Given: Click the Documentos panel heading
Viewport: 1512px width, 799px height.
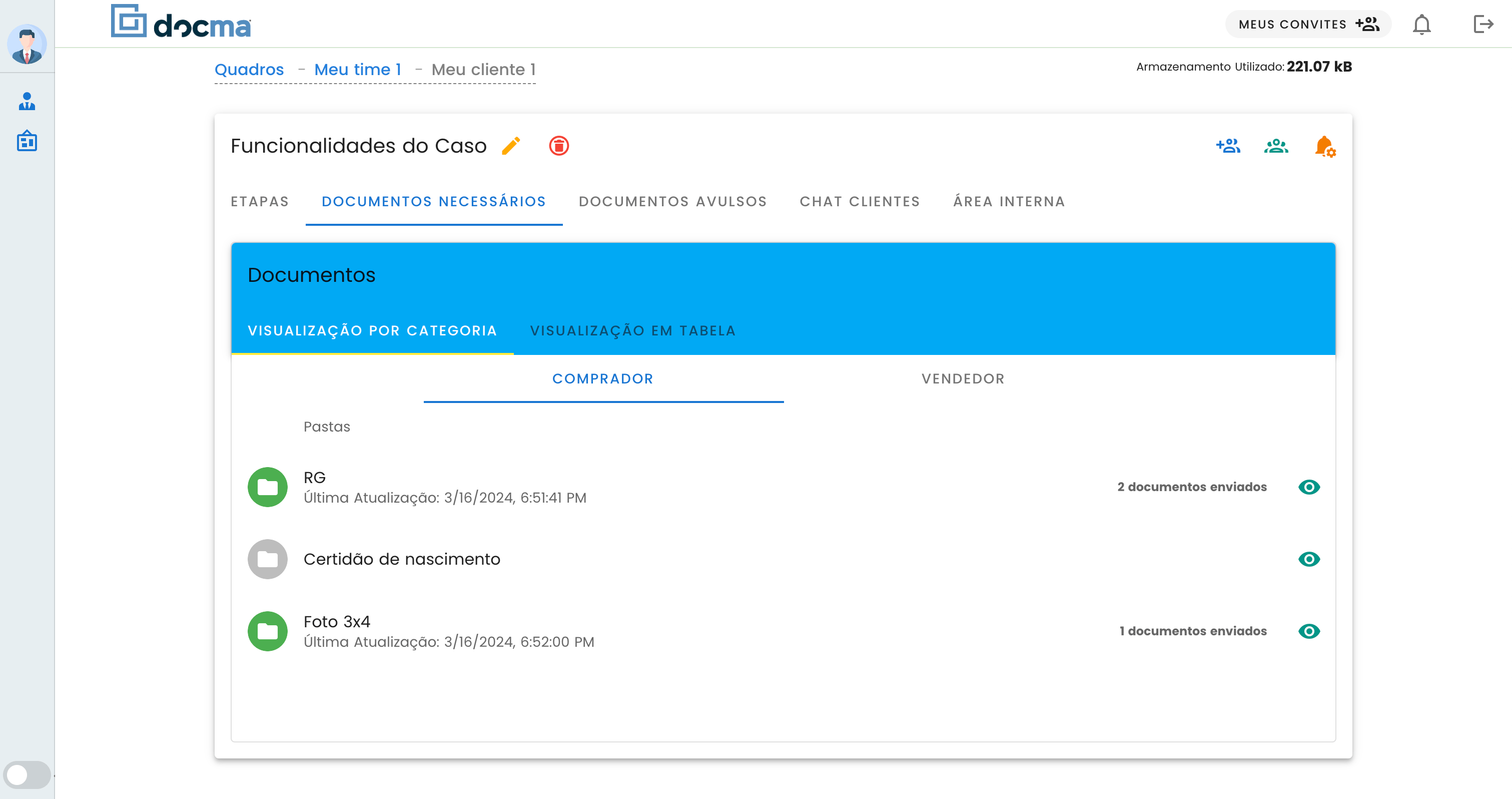Looking at the screenshot, I should [311, 275].
